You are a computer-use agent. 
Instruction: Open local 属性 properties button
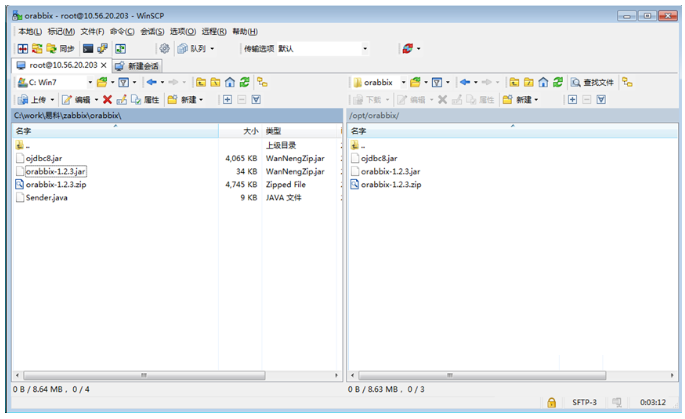tap(145, 100)
